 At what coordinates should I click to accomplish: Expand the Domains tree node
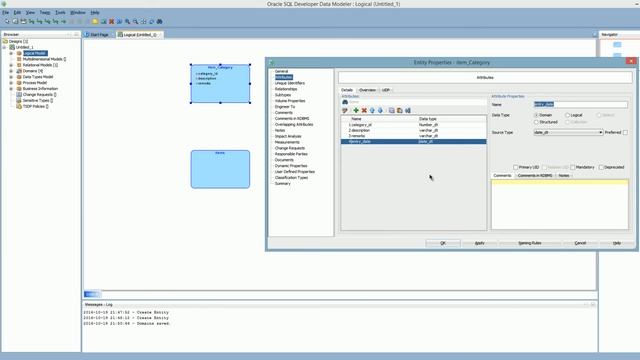tap(11, 71)
